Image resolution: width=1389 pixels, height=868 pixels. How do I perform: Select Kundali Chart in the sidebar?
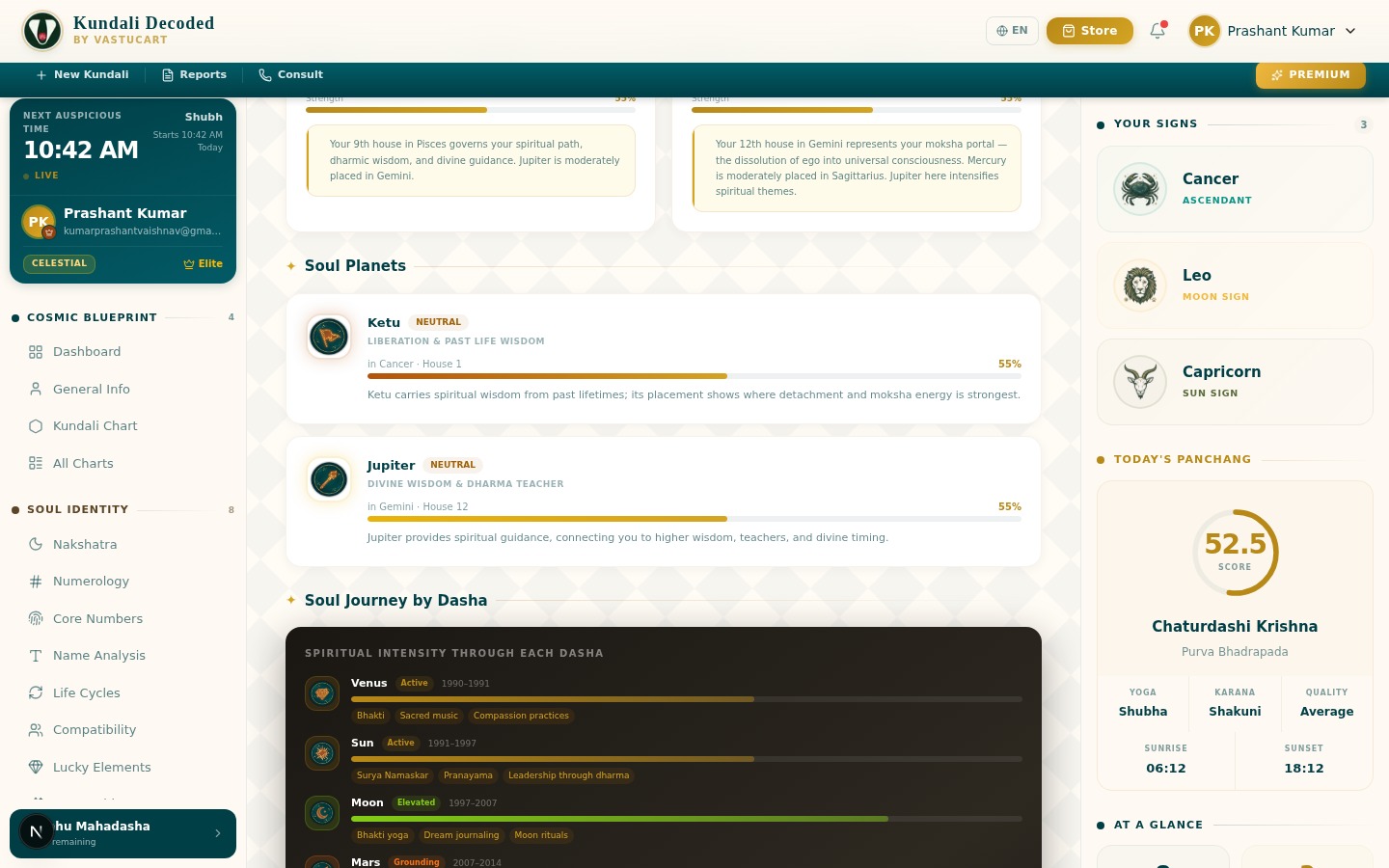(x=95, y=426)
